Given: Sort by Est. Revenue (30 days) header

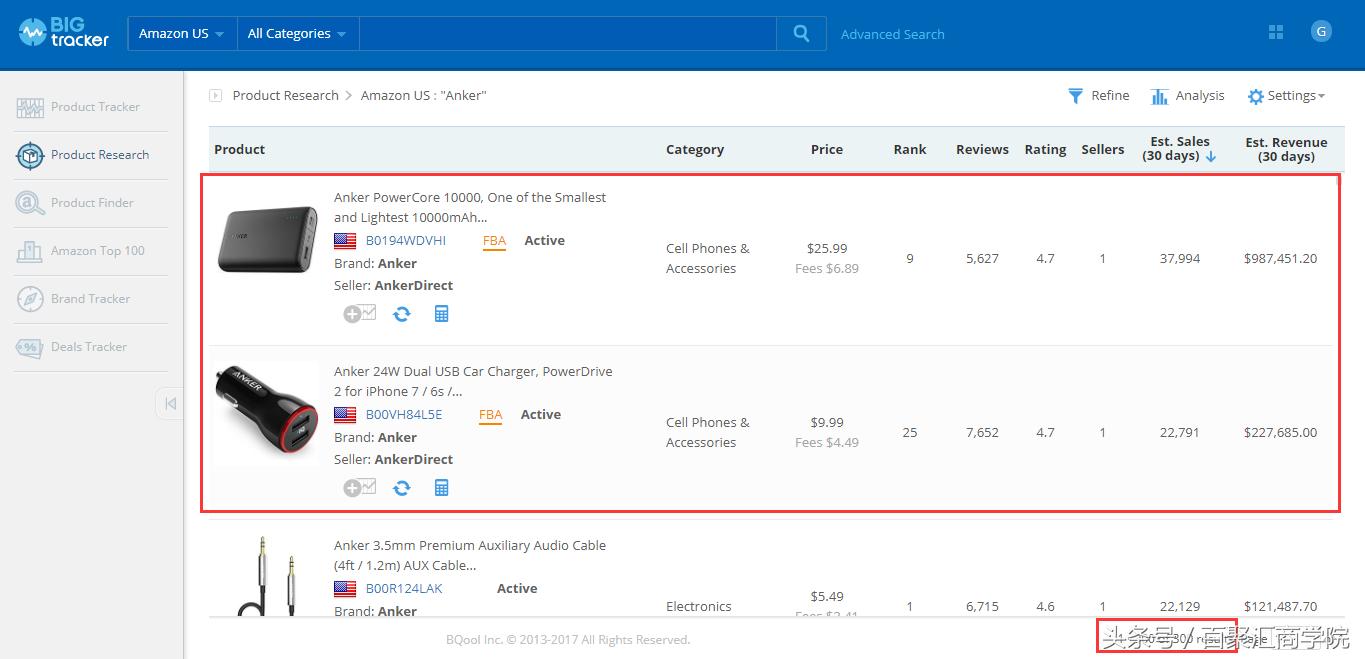Looking at the screenshot, I should click(x=1286, y=149).
